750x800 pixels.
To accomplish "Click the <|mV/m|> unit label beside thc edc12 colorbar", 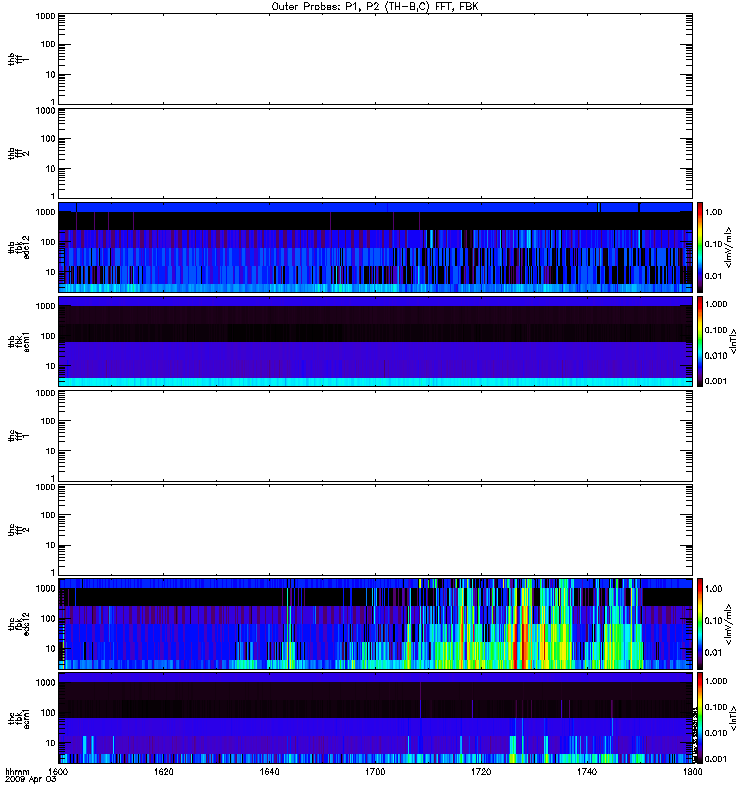I will click(729, 624).
